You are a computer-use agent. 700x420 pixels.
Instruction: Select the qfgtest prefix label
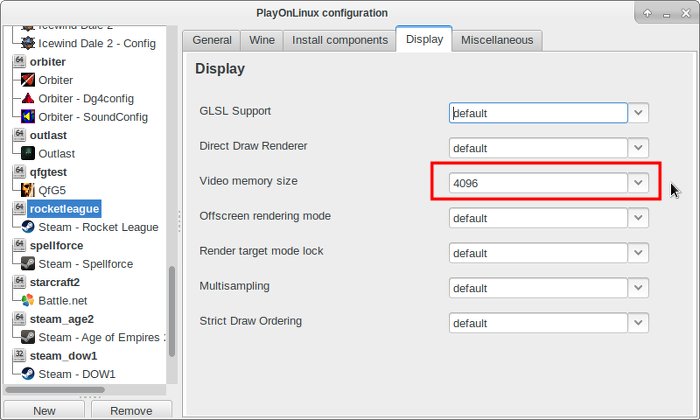click(x=48, y=172)
